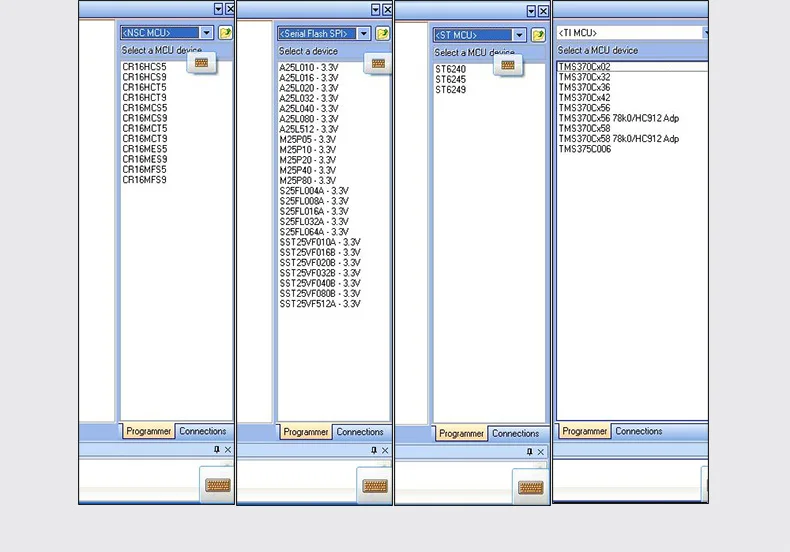The height and width of the screenshot is (552, 790).
Task: Select CR16HCS5 device
Action: point(144,66)
